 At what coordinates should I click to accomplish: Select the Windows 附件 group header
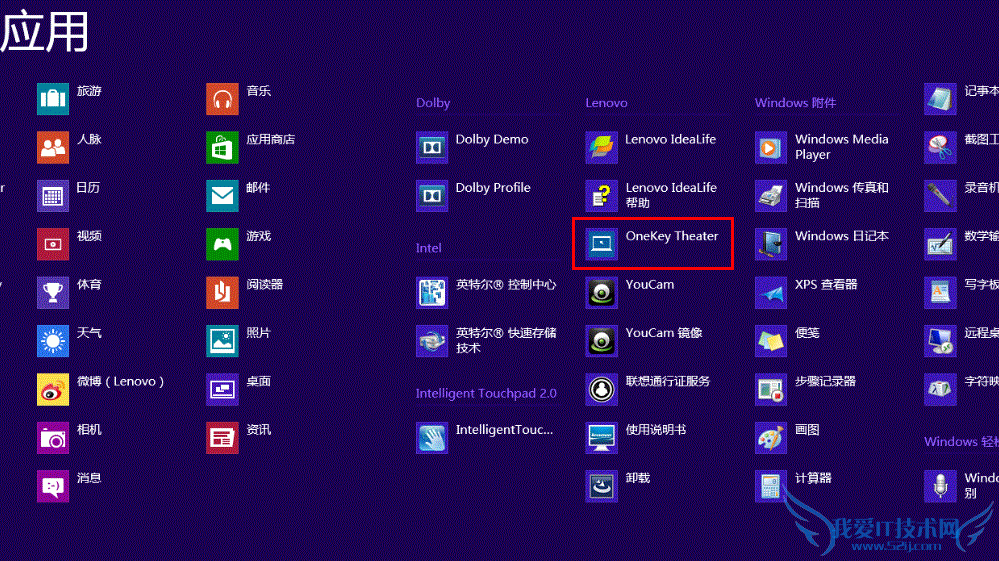click(796, 103)
